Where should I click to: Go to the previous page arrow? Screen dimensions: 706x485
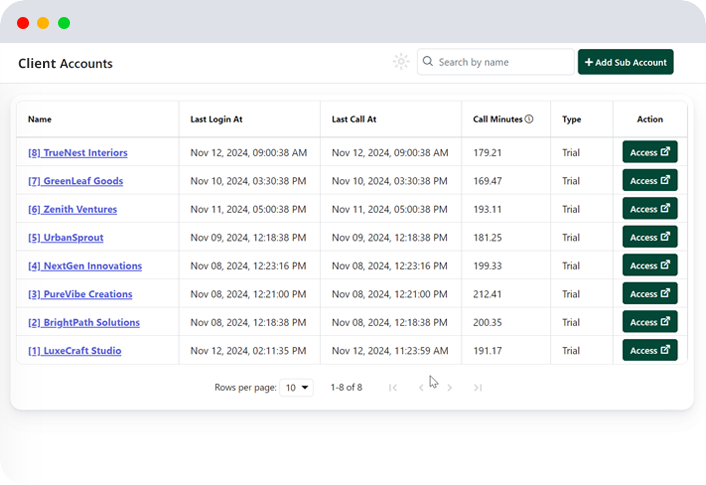pos(421,387)
